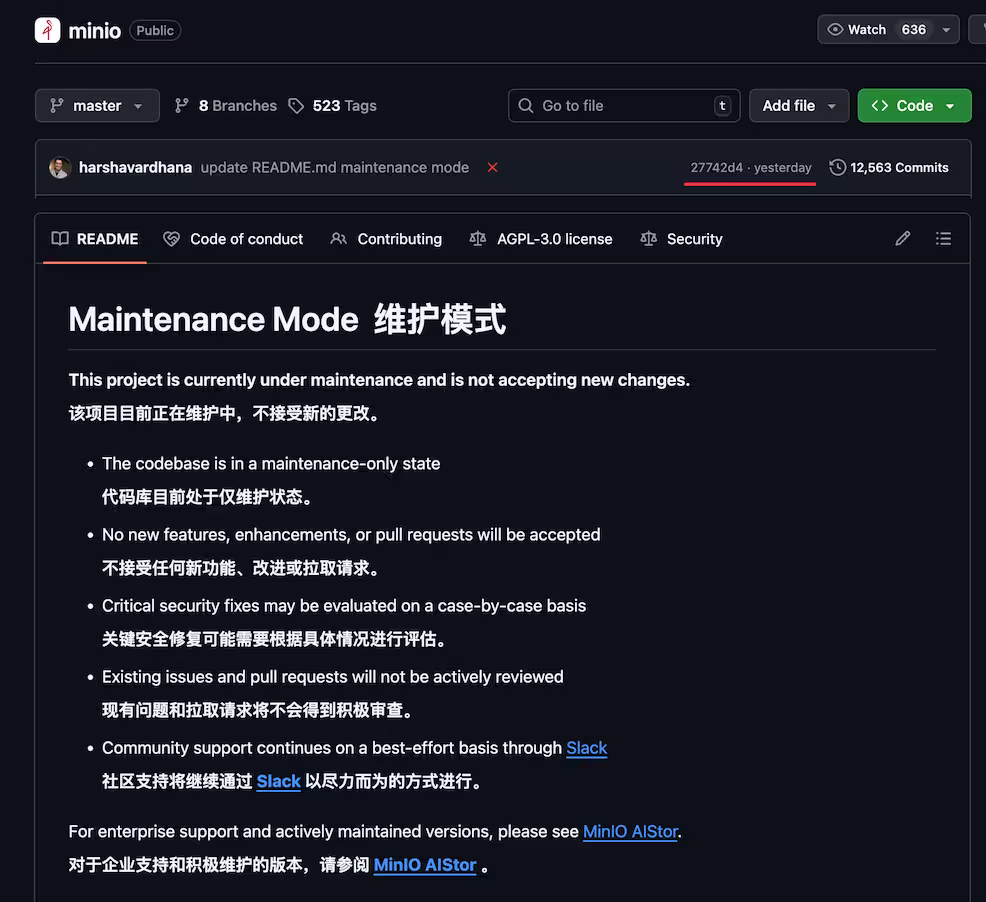Click the MinIO logo icon

pyautogui.click(x=47, y=30)
